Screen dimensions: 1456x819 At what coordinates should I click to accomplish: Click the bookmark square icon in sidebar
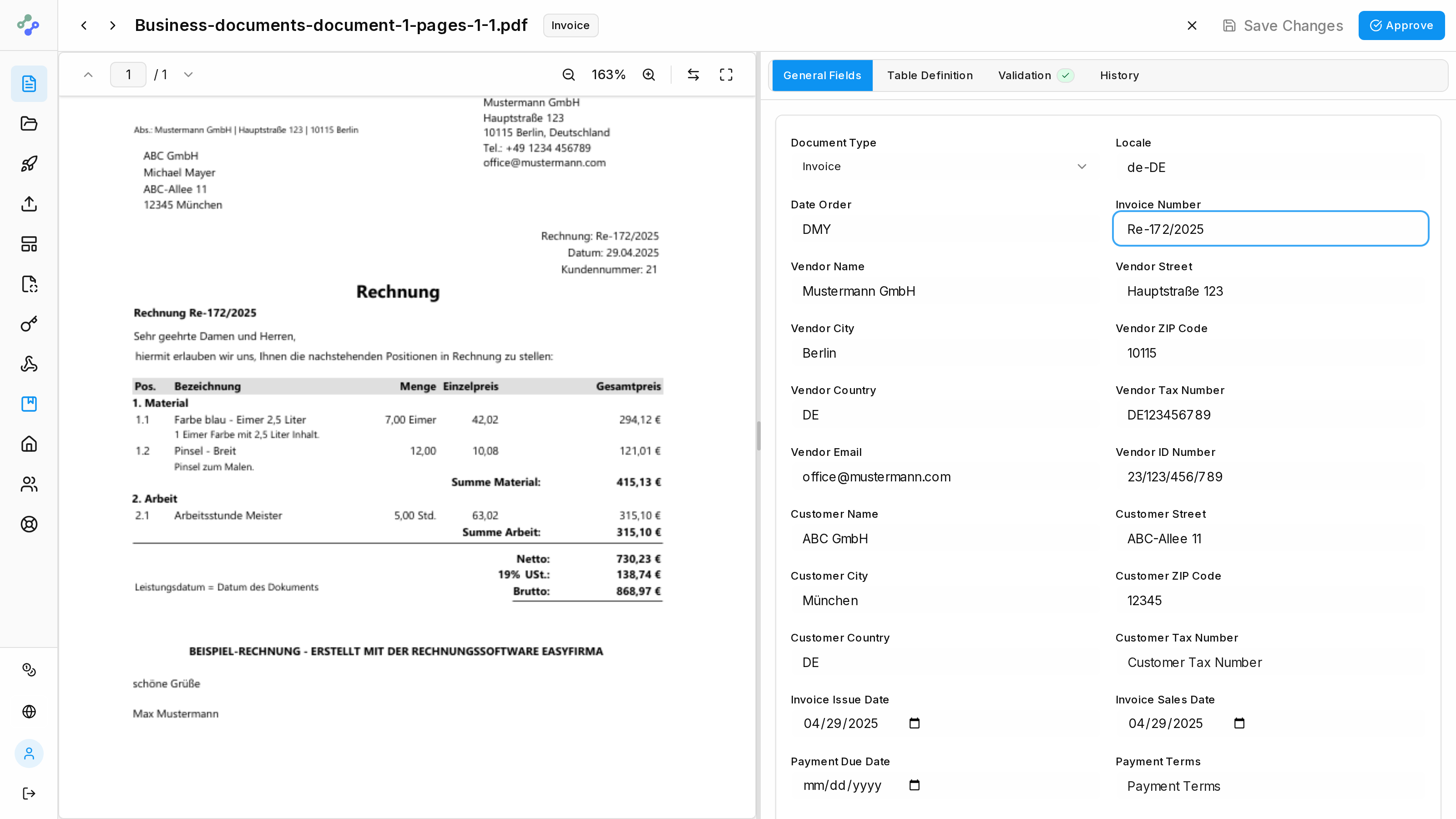pos(29,404)
